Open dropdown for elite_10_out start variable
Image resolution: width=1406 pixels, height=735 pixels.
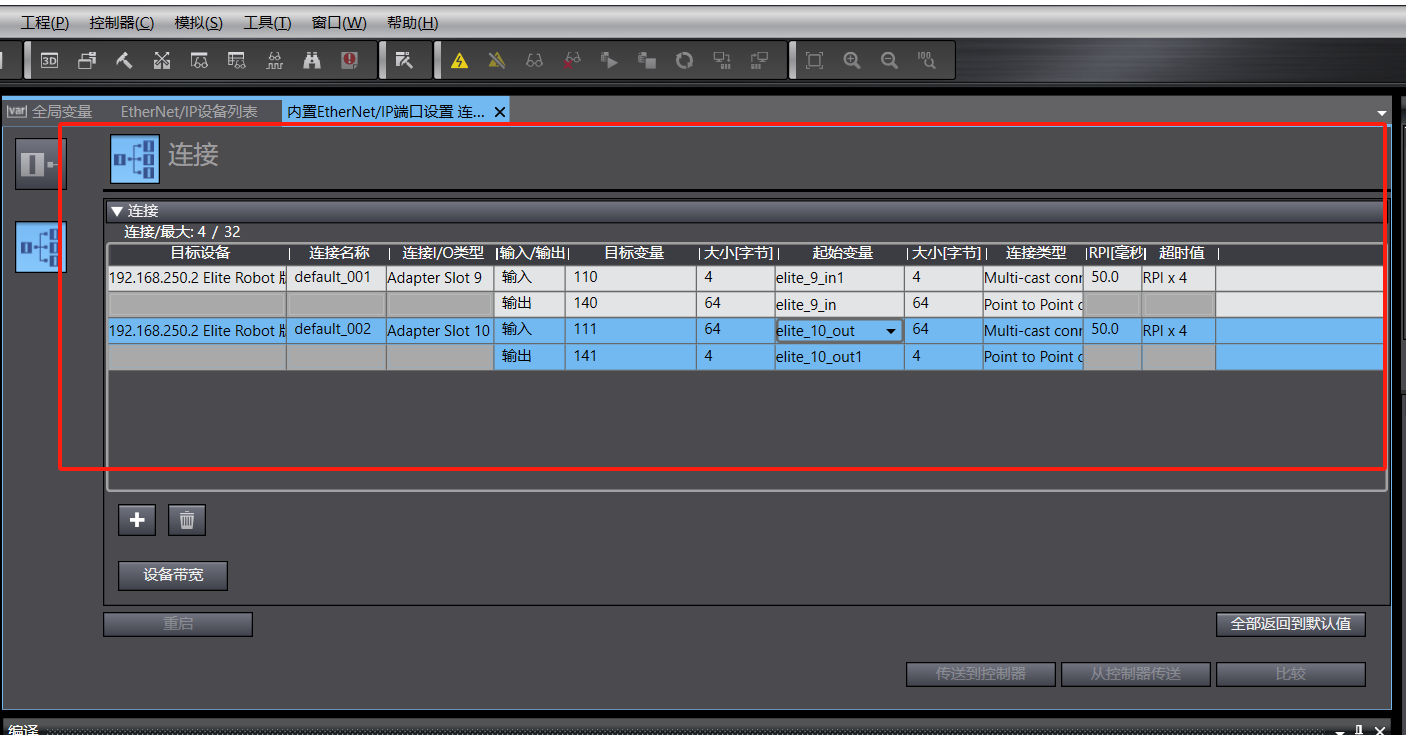pyautogui.click(x=890, y=331)
